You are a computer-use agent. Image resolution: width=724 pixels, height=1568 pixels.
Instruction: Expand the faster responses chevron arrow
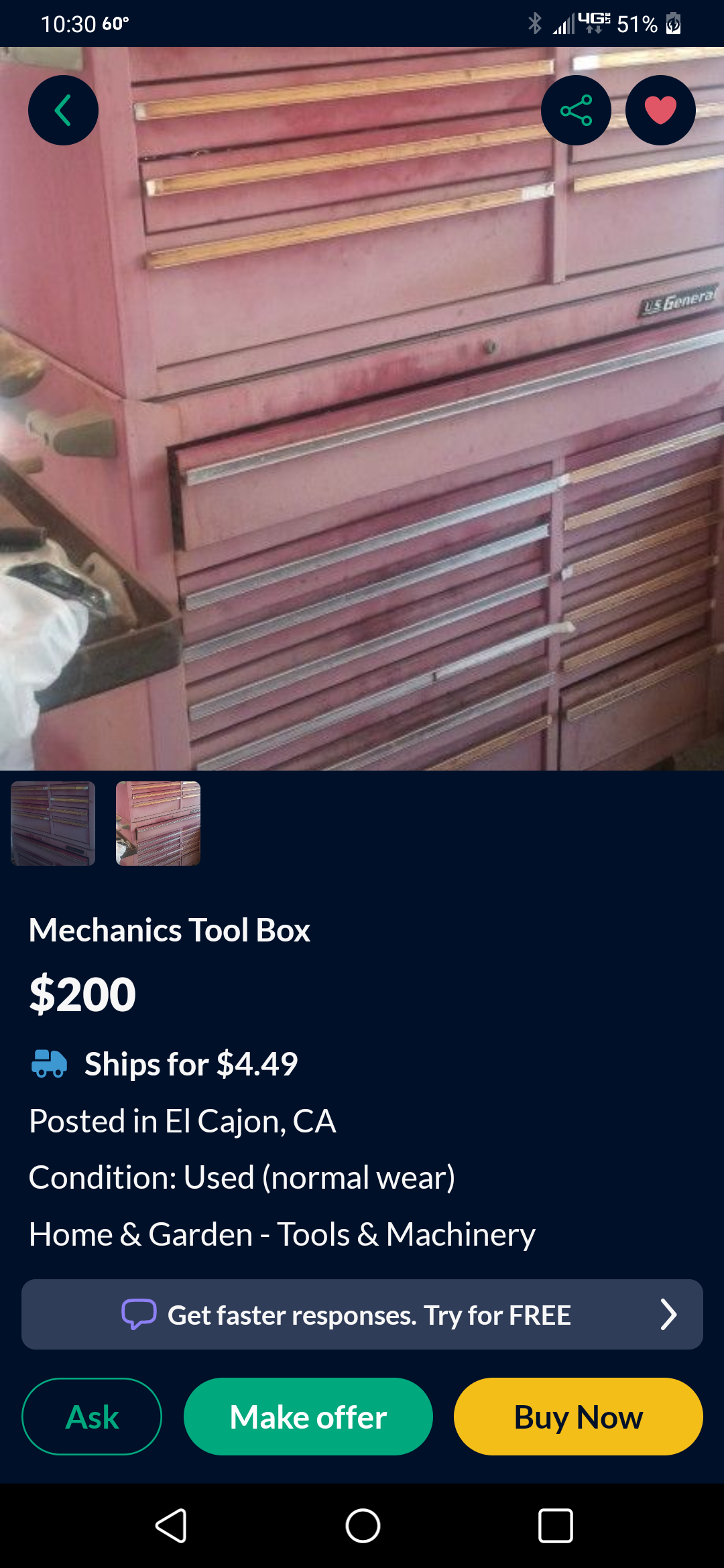coord(668,1314)
